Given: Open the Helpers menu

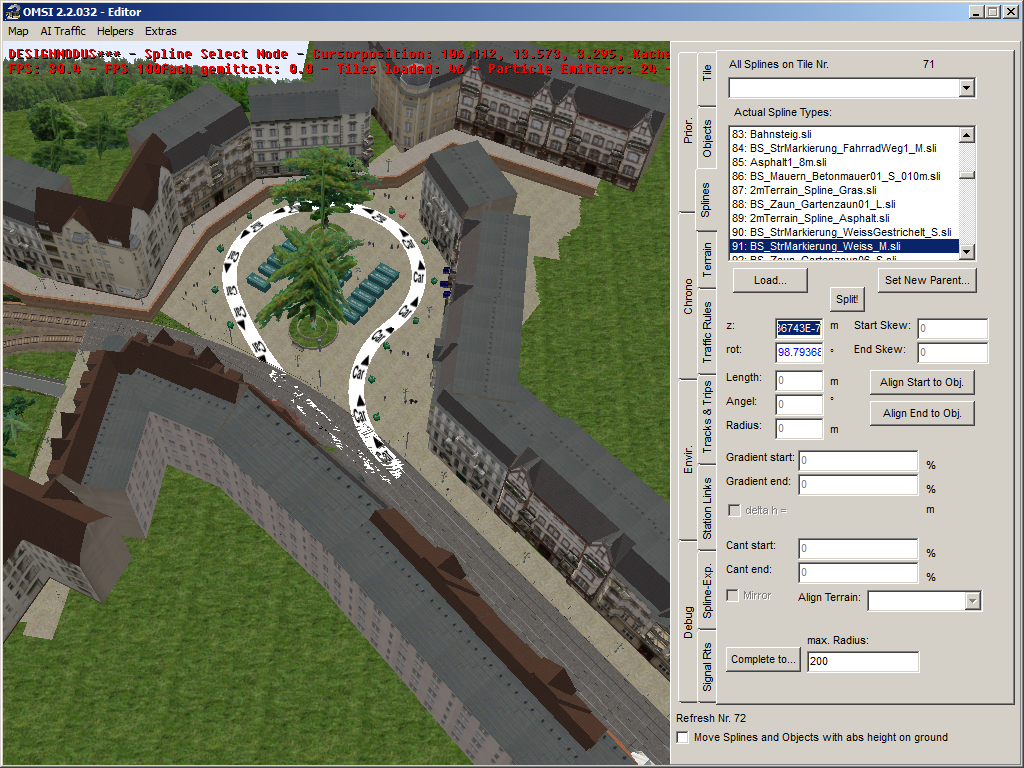Looking at the screenshot, I should coord(115,31).
